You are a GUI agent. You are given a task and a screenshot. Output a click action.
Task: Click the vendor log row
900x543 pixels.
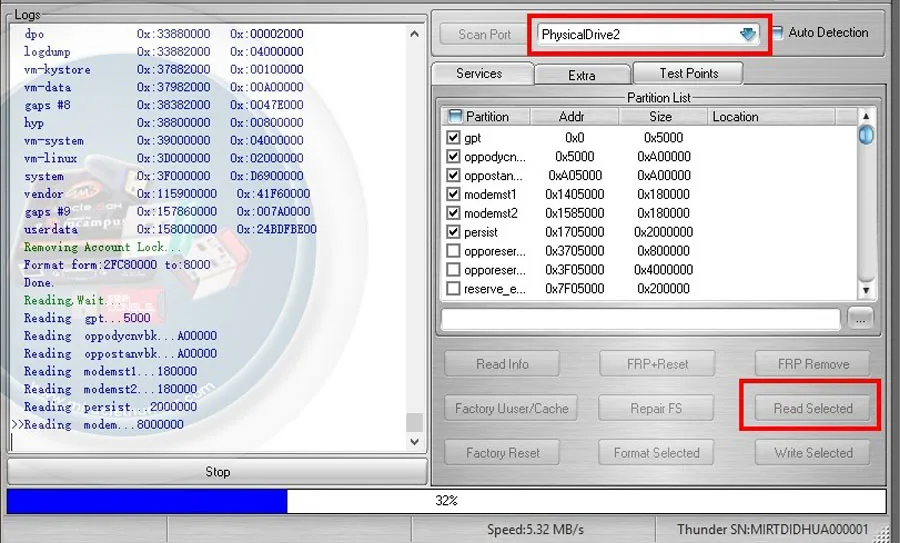pyautogui.click(x=166, y=193)
